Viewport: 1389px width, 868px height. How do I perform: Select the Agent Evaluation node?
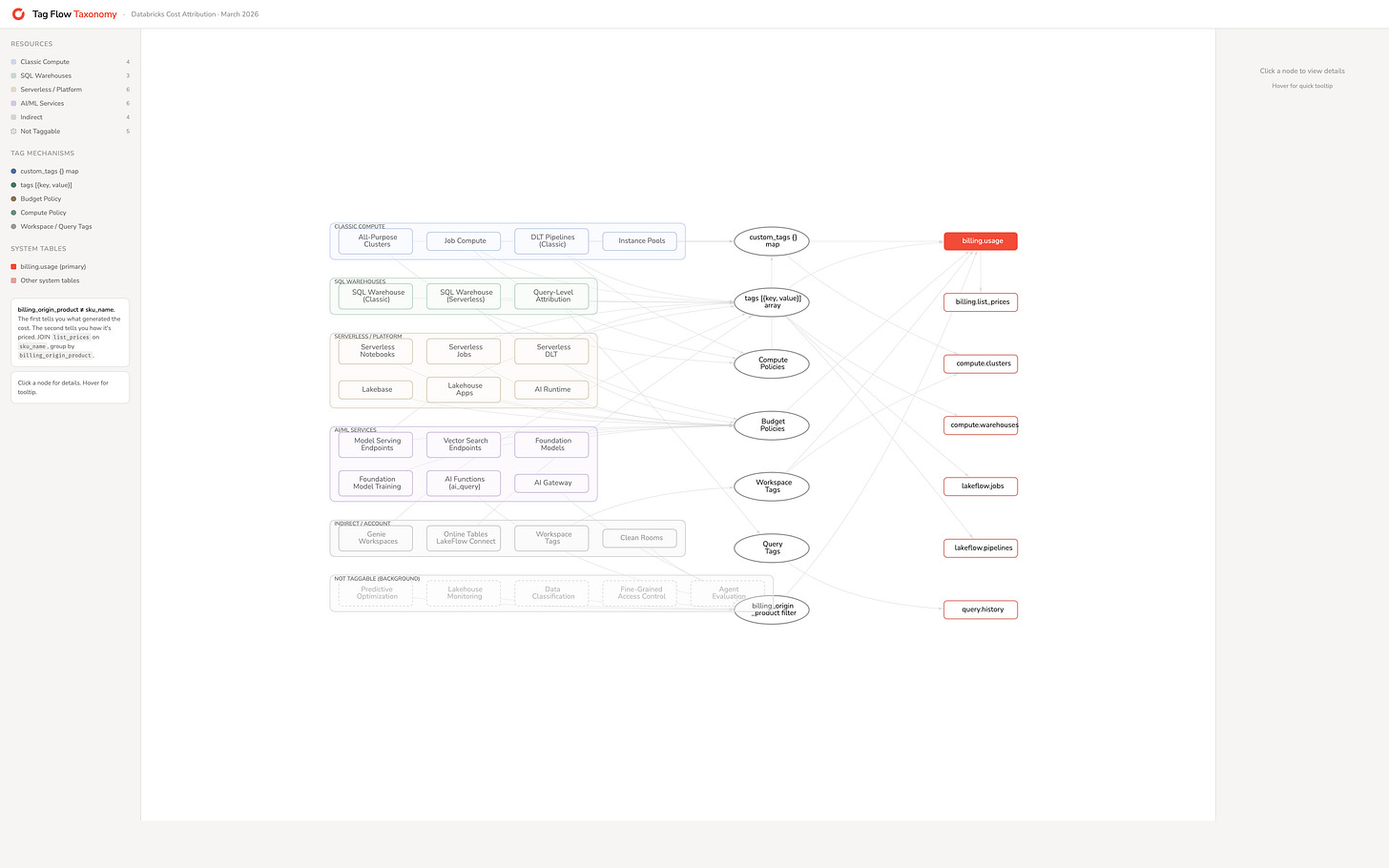[728, 593]
